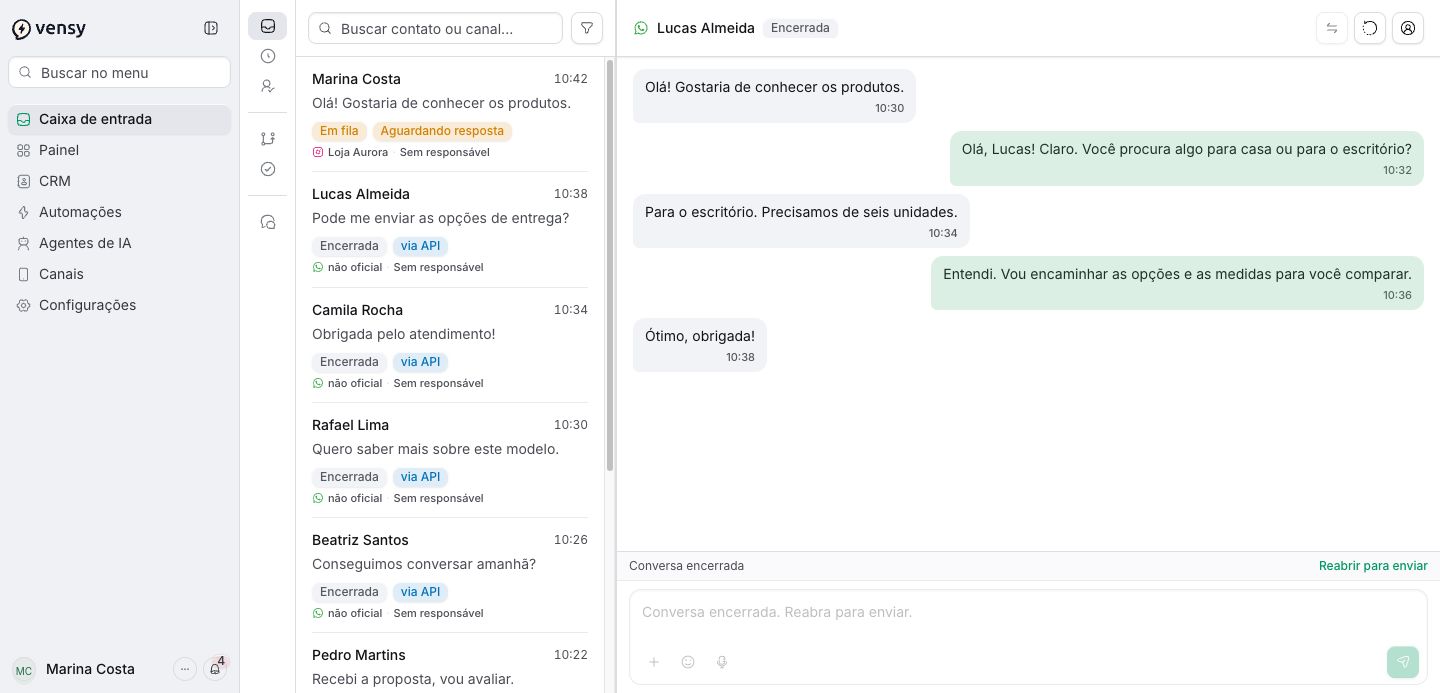Screen dimensions: 1440x693
Task: Collapse the left sidebar panel
Action: tap(211, 28)
